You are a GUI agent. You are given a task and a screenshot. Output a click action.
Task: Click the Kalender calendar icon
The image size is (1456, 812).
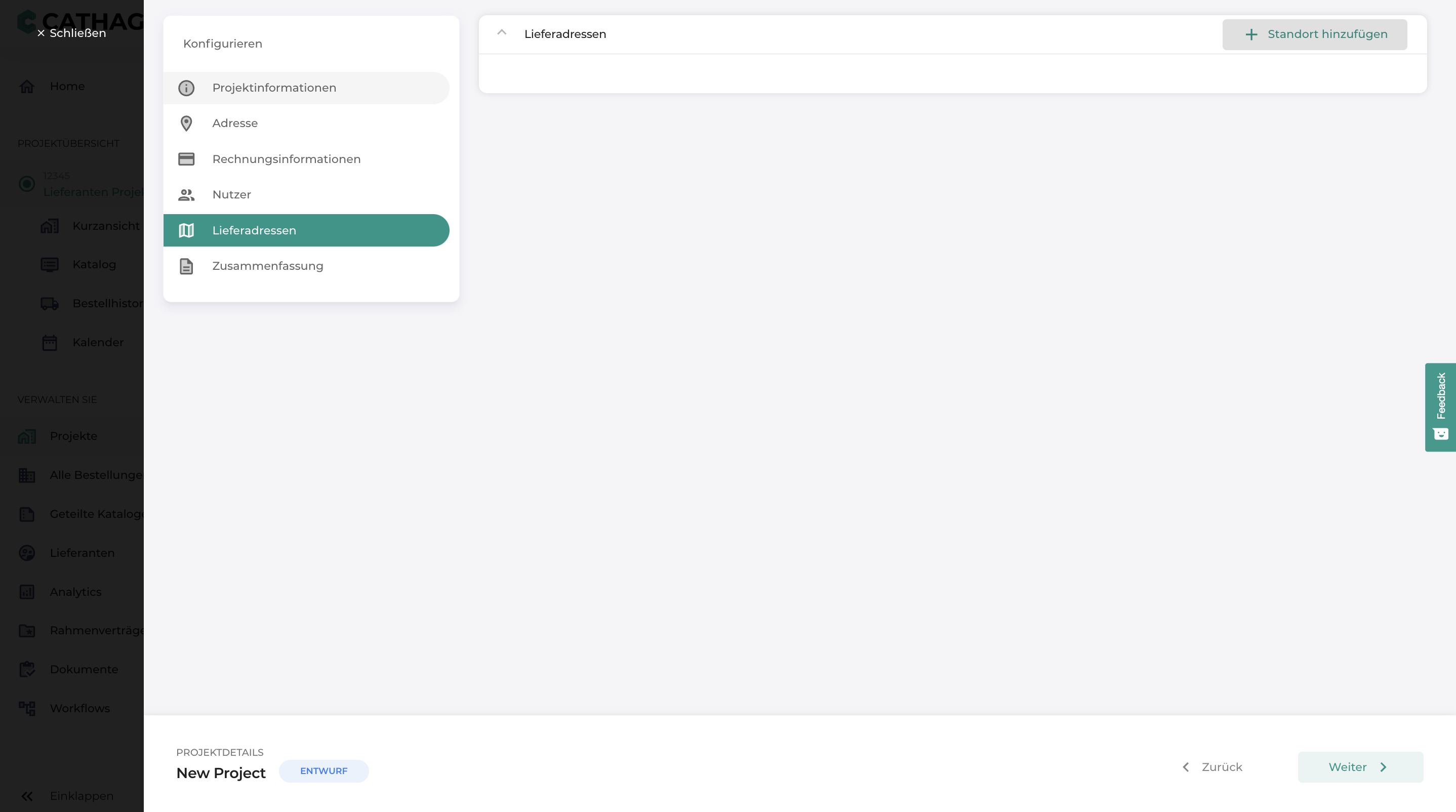tap(50, 342)
